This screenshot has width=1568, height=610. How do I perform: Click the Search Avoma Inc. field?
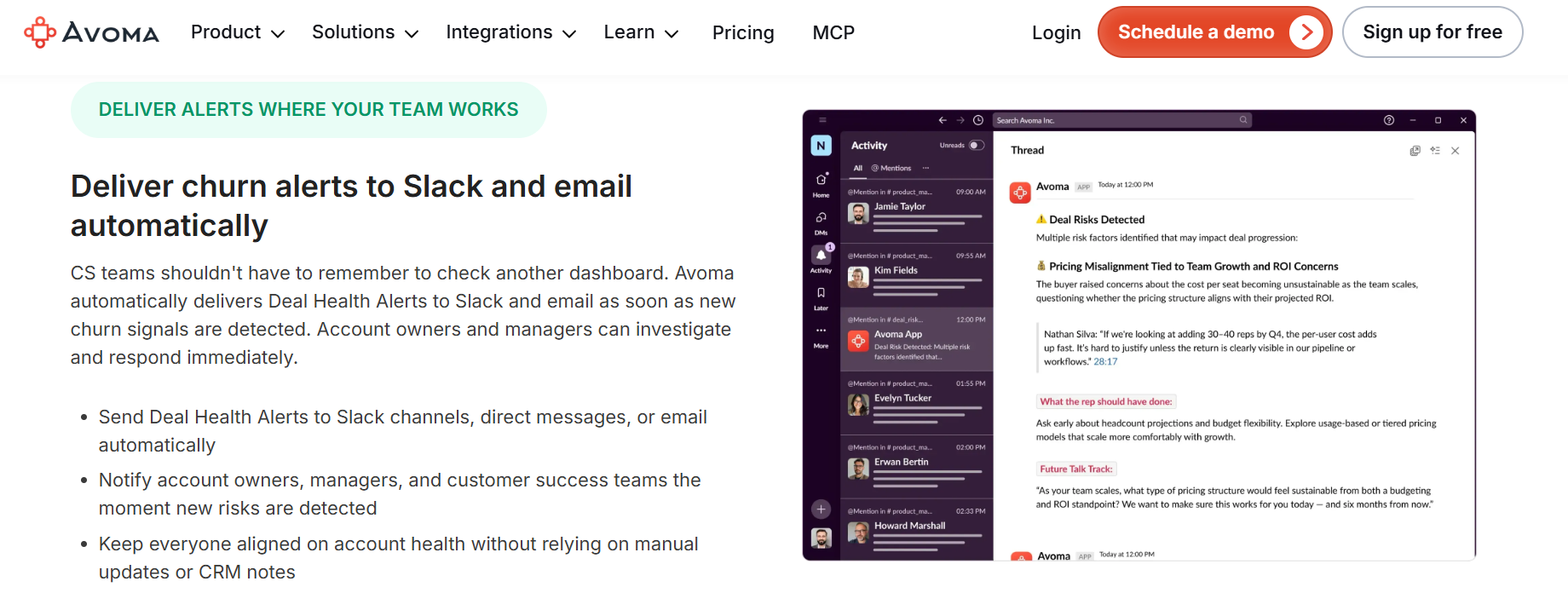(1122, 120)
